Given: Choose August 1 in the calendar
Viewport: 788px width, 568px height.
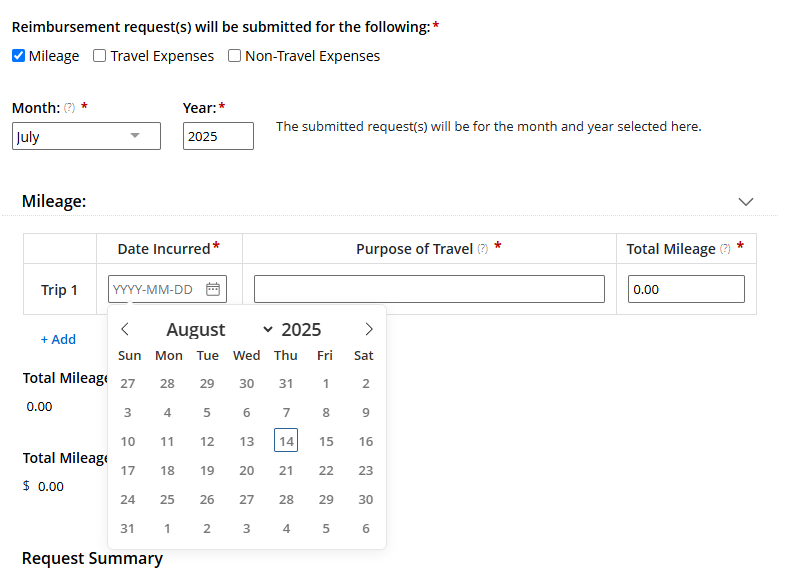Looking at the screenshot, I should point(326,383).
